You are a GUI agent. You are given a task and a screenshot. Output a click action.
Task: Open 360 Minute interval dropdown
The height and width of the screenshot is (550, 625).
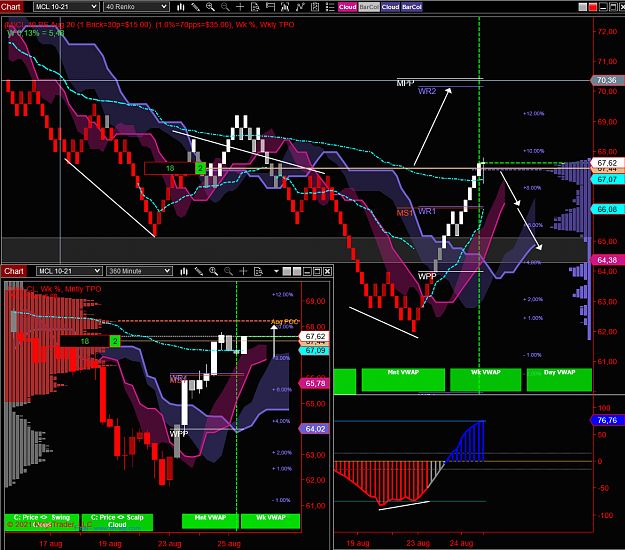139,271
